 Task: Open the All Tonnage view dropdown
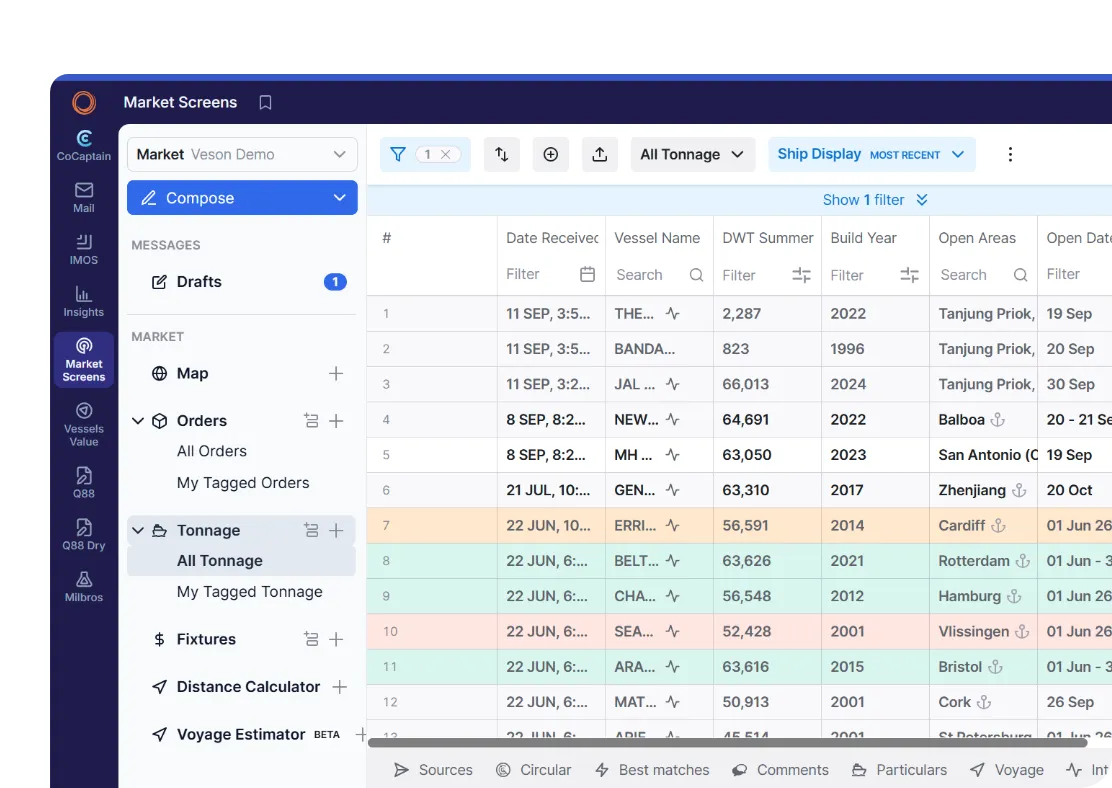coord(691,154)
